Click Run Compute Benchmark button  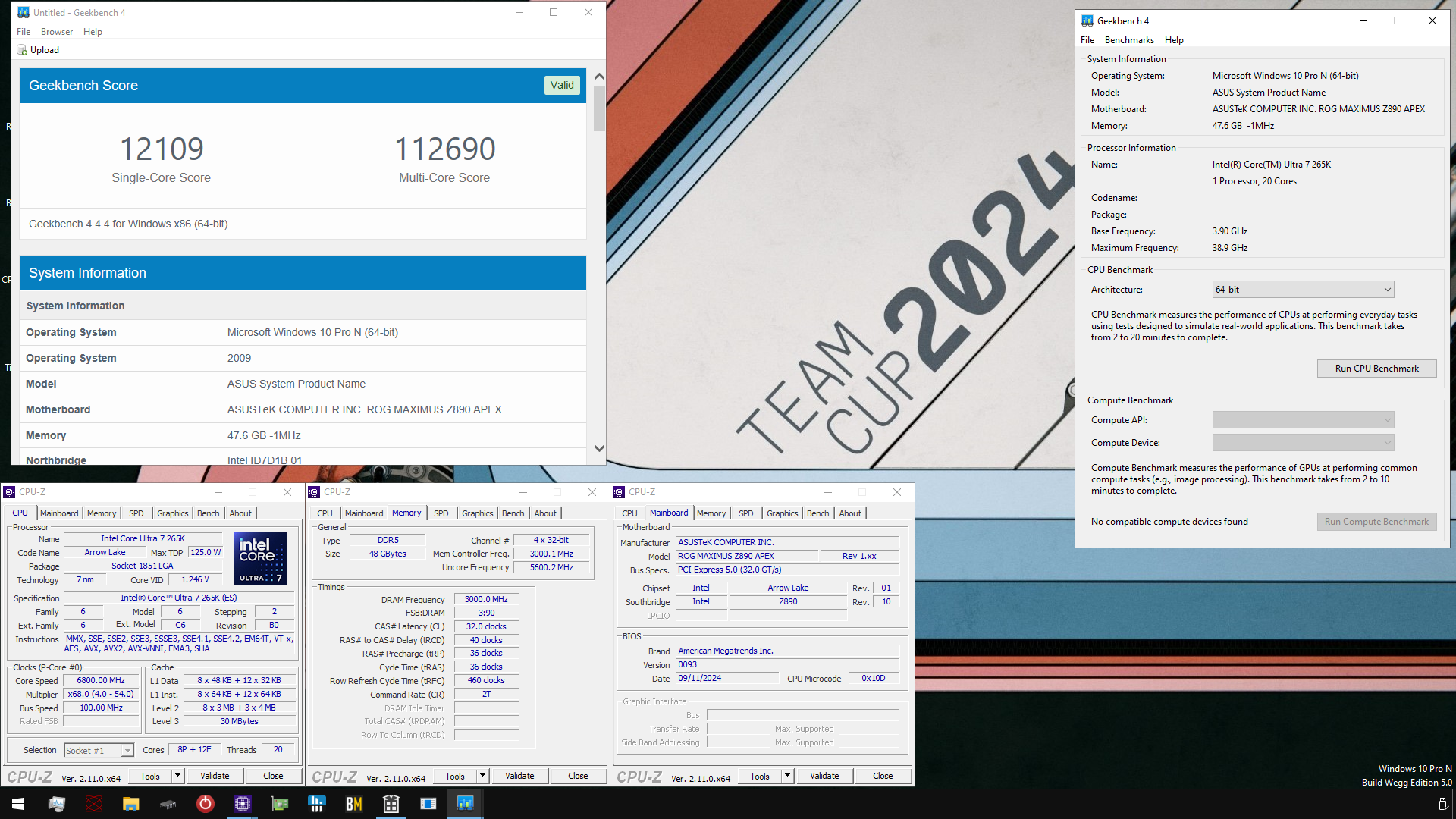coord(1376,522)
